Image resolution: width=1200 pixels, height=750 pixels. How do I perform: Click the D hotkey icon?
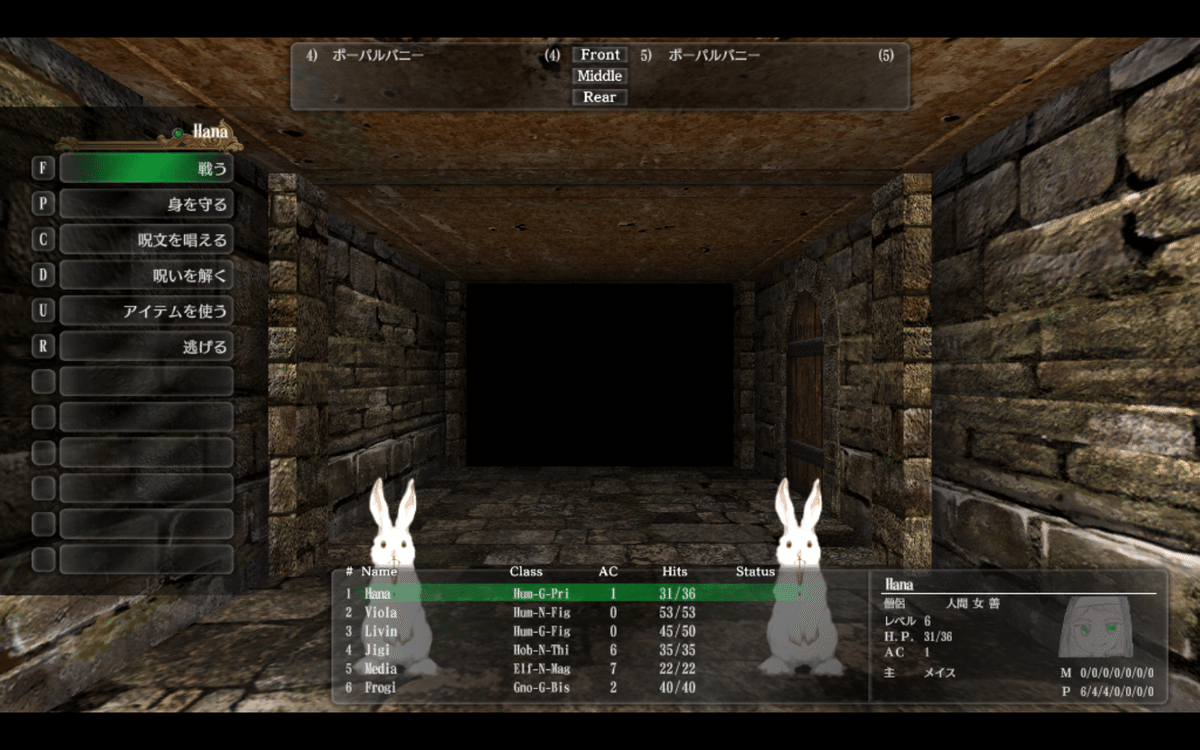(43, 275)
